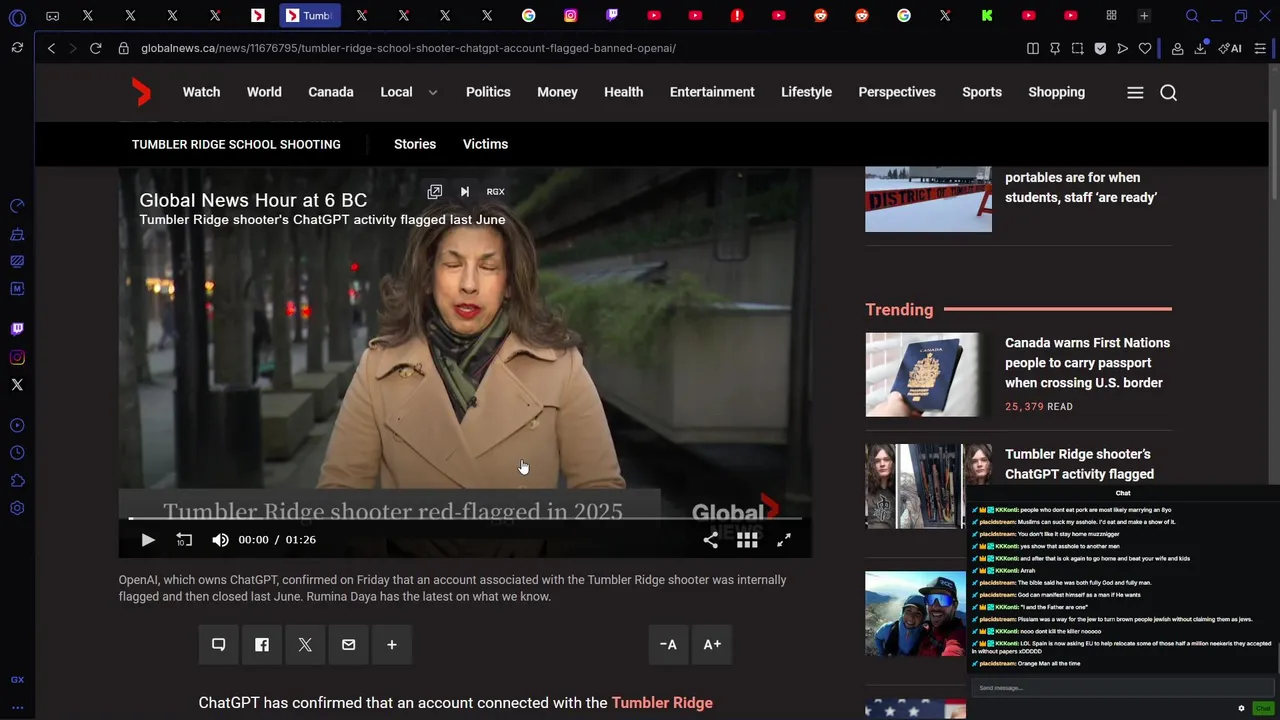The height and width of the screenshot is (720, 1280).
Task: Open extensions cube in sidebar
Action: click(17, 481)
